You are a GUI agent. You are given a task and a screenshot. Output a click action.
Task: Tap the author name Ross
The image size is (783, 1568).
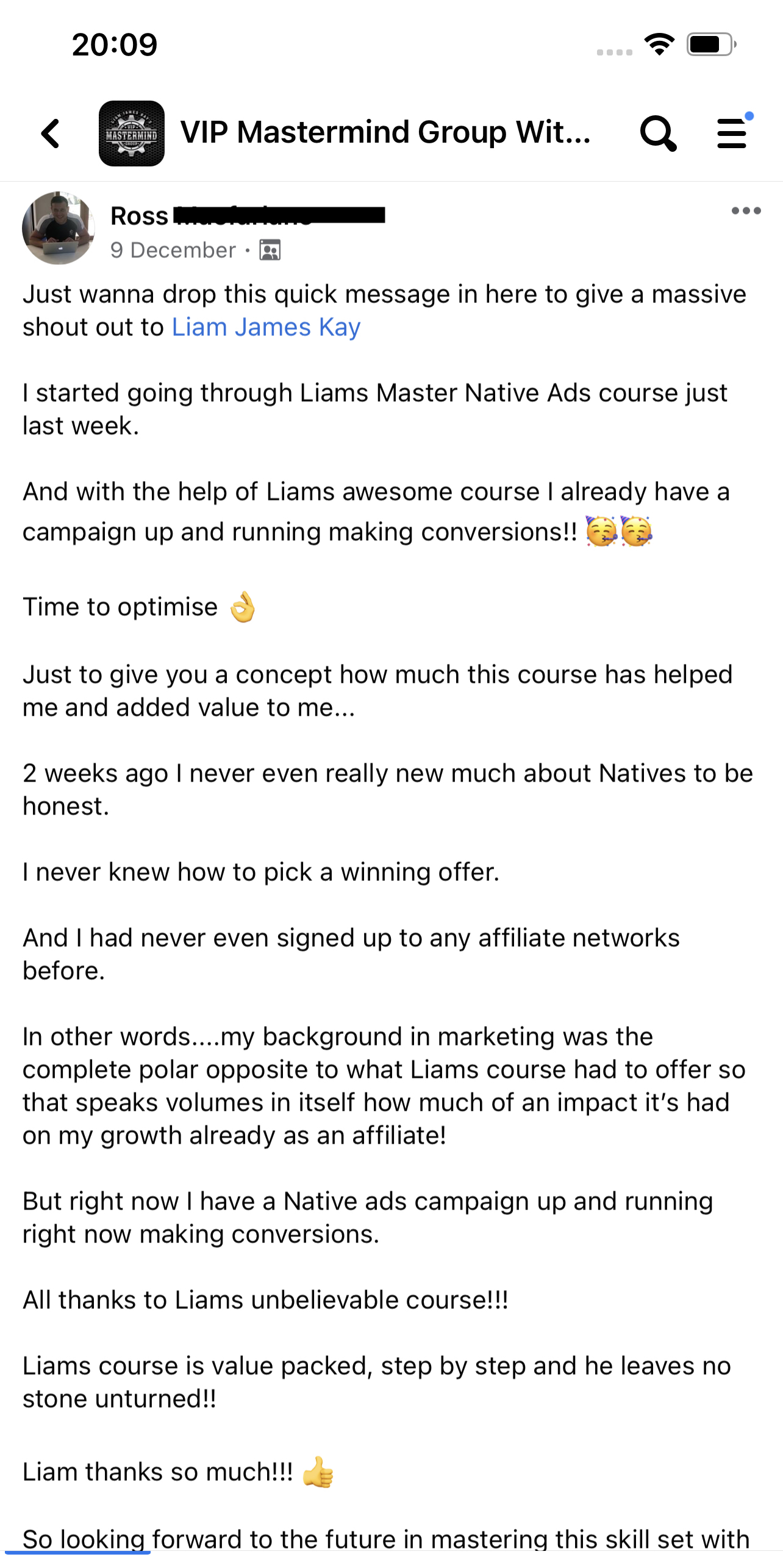point(140,216)
